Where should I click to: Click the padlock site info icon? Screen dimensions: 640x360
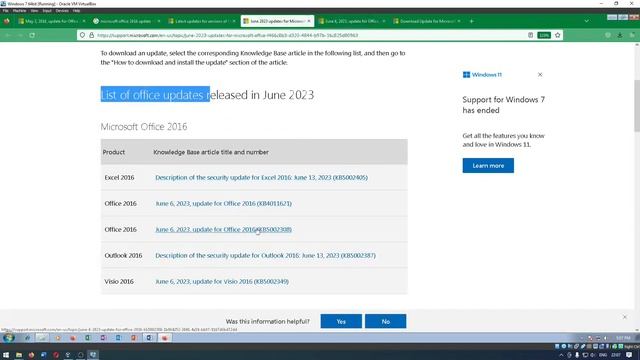coord(91,35)
